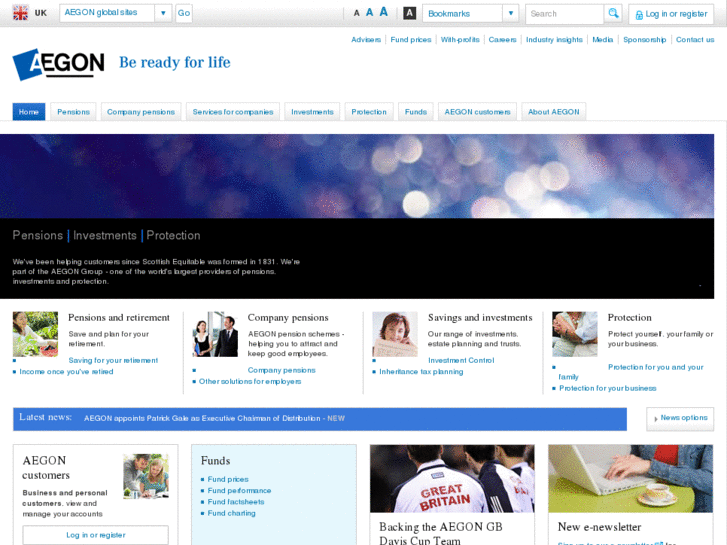Toggle high contrast mode icon
Screen dimensions: 727x545
tap(409, 13)
